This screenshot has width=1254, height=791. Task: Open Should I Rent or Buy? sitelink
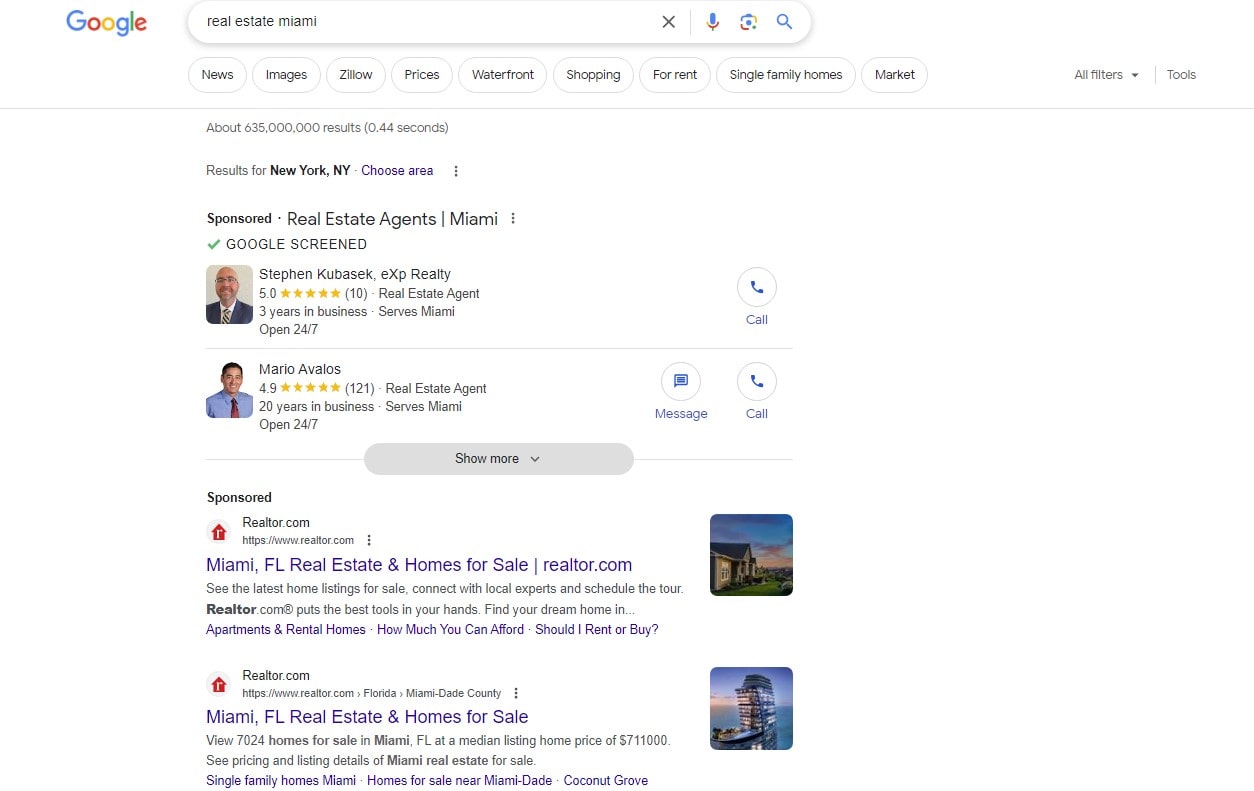coord(597,630)
